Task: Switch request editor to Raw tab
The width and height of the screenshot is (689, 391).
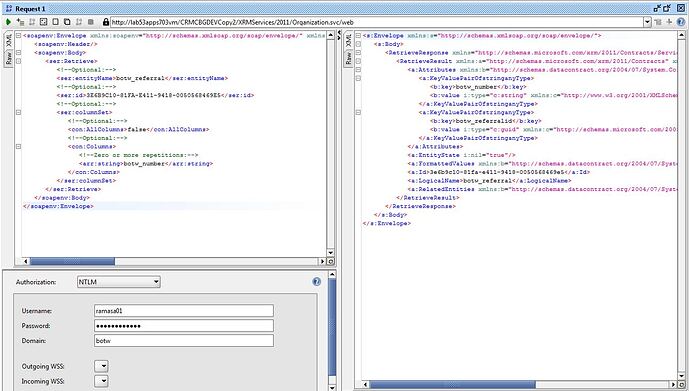Action: (9, 58)
